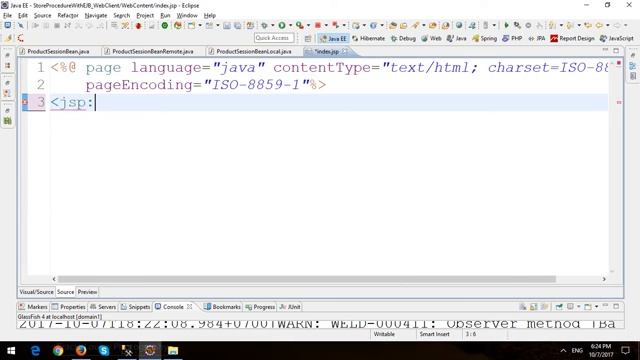
Task: Open the Spring perspective
Action: (484, 38)
